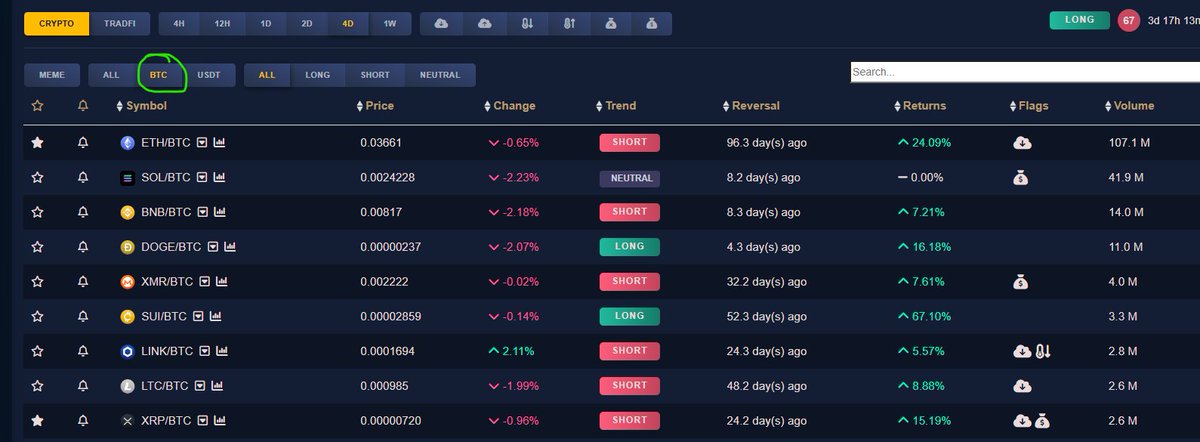Screen dimensions: 1200x442
Task: Favorite LTC/BTC with its star
Action: coord(37,385)
